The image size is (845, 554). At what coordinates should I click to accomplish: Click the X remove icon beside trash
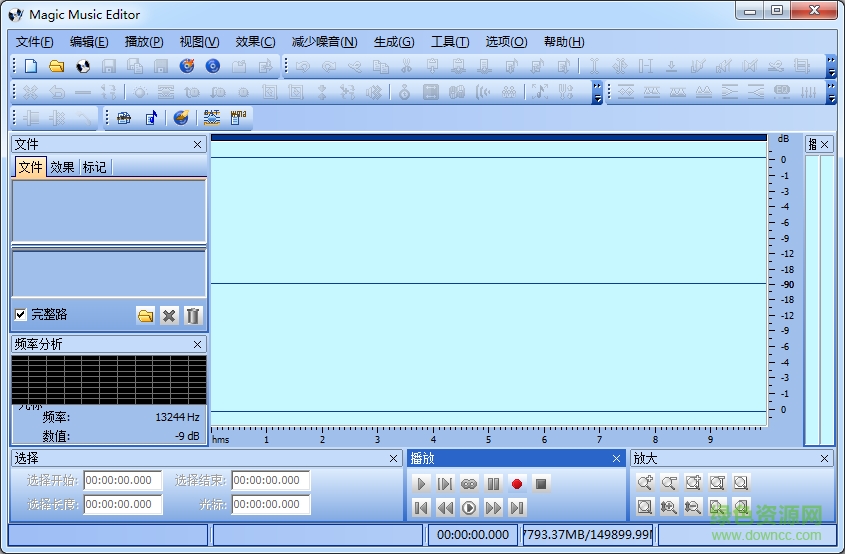[169, 316]
